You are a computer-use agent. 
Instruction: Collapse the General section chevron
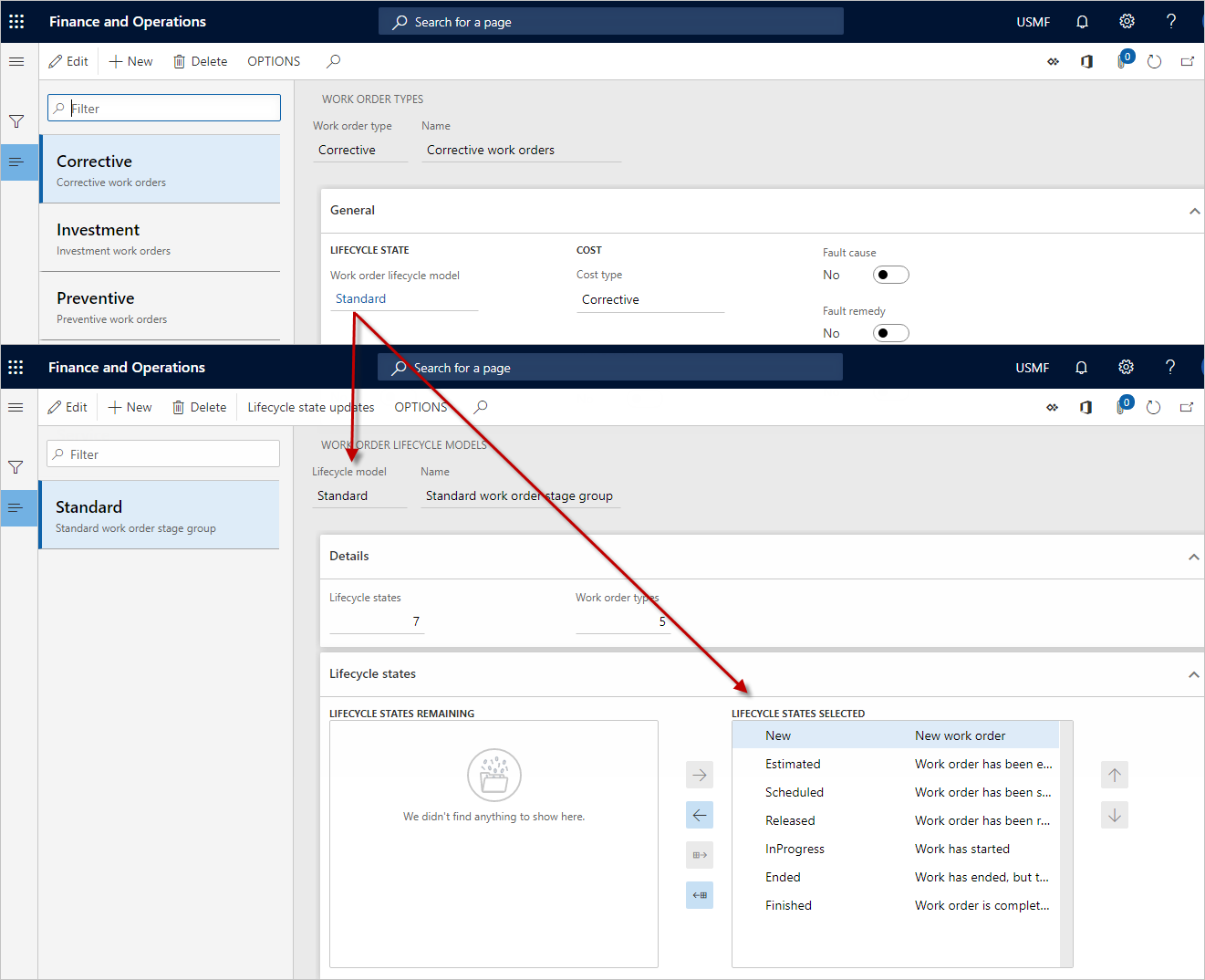(x=1194, y=210)
